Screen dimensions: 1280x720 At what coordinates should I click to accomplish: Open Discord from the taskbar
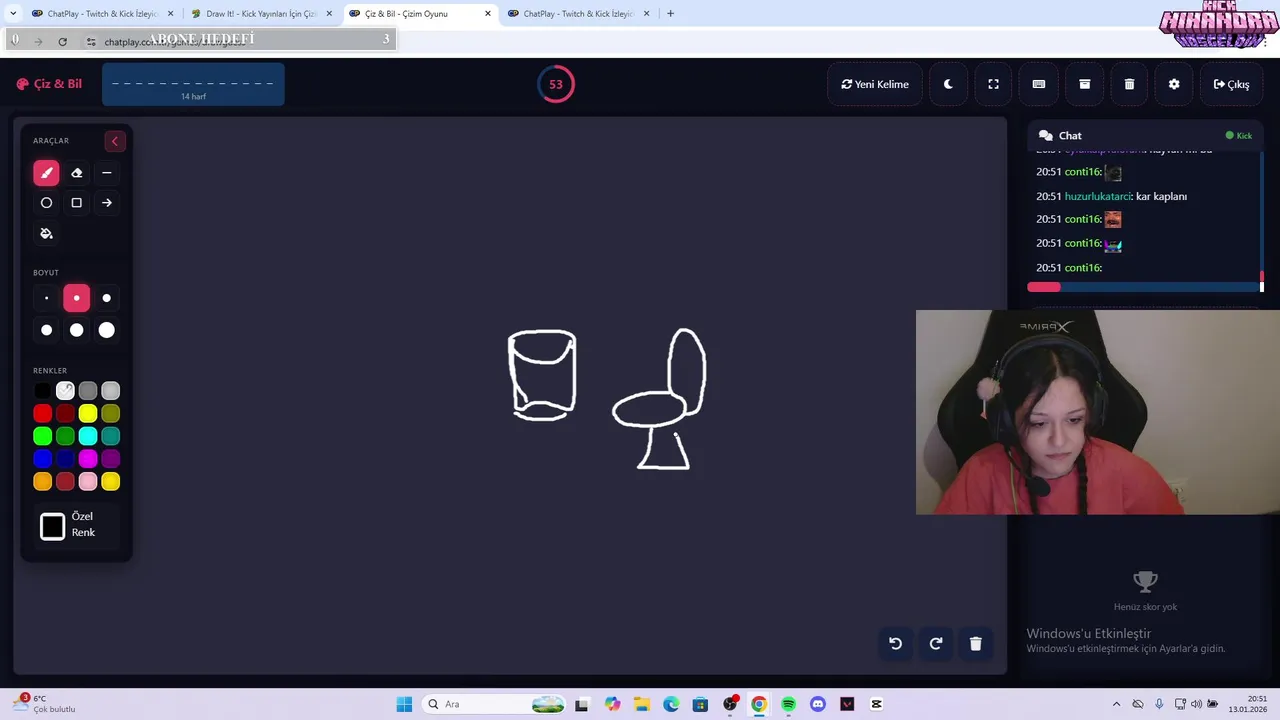[x=818, y=704]
